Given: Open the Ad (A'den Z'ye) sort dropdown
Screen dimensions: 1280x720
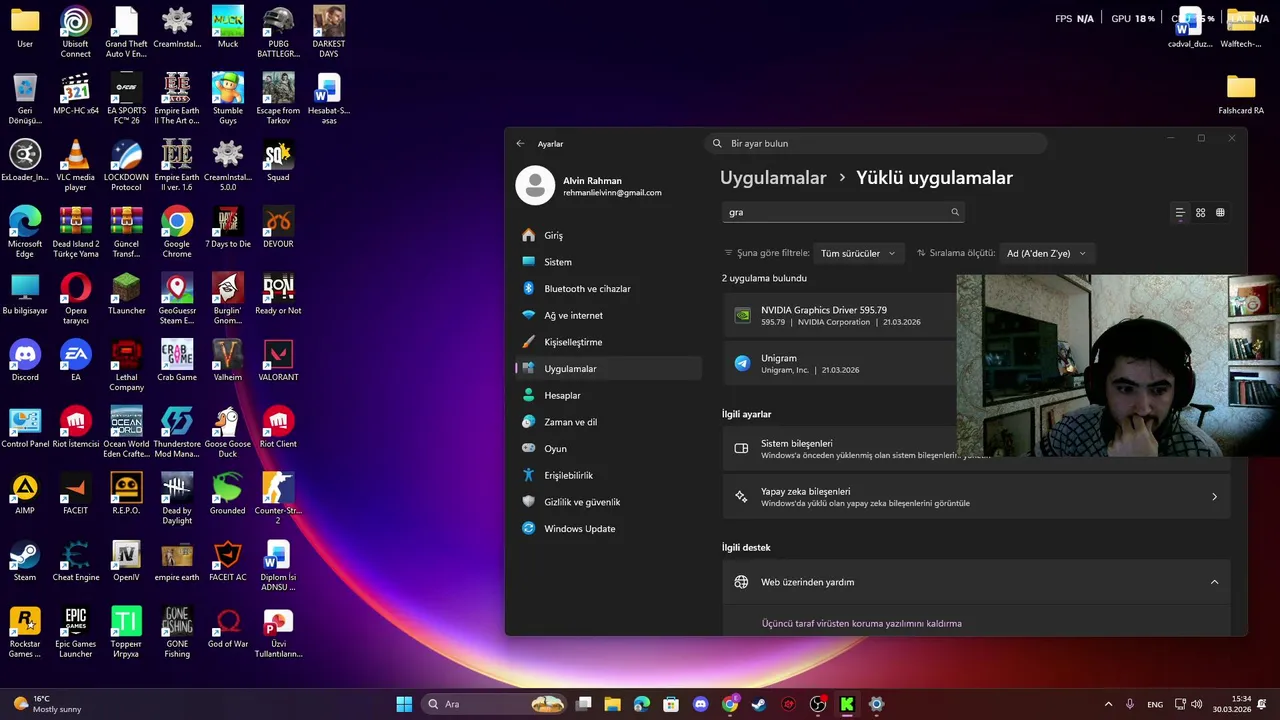Looking at the screenshot, I should coord(1046,253).
